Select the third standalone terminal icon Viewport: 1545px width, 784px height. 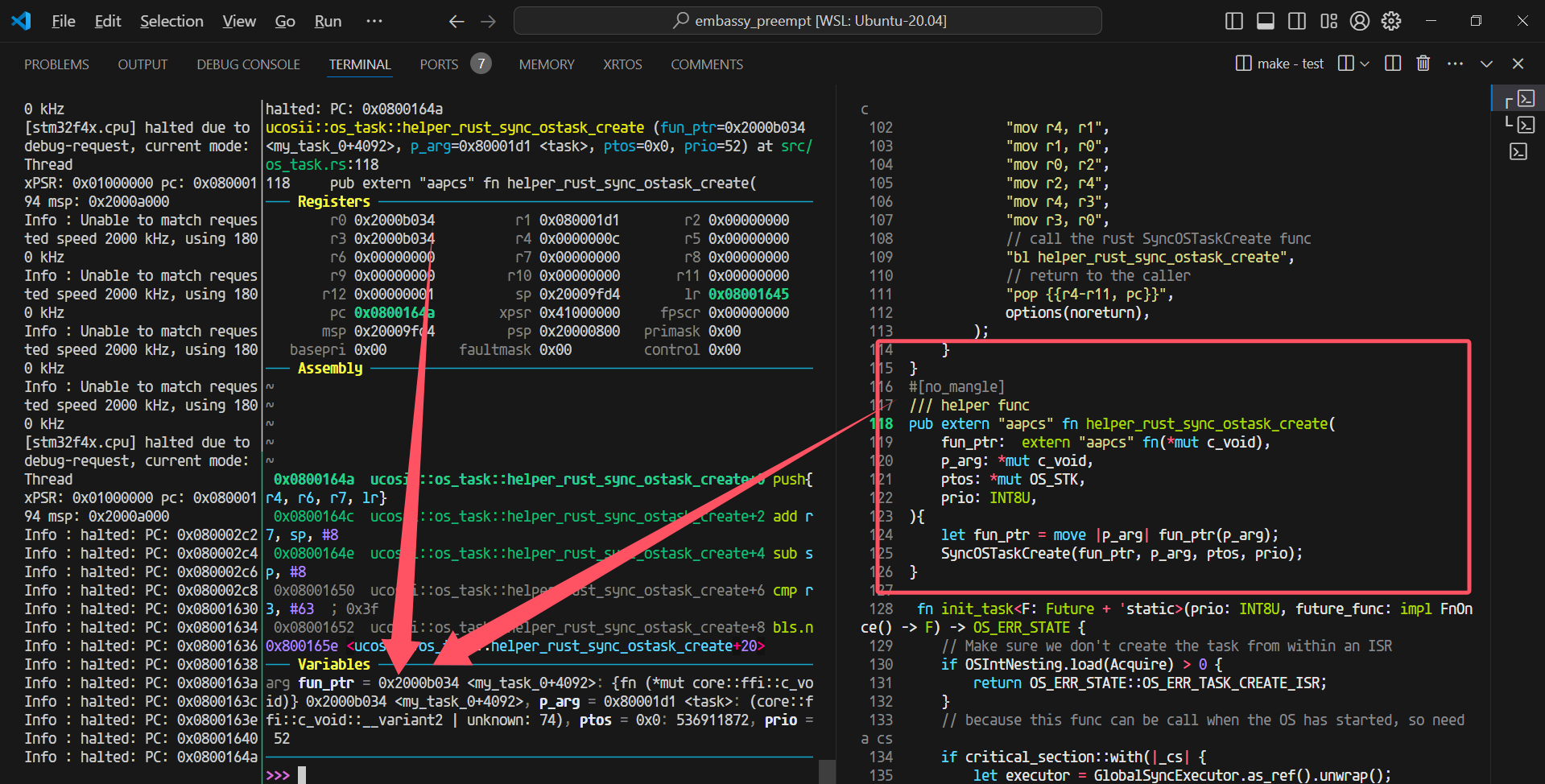(x=1518, y=151)
